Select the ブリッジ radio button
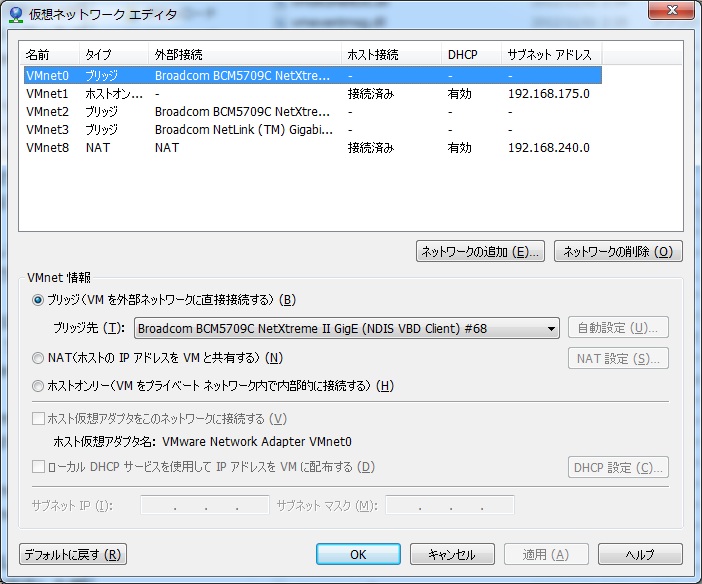Viewport: 702px width, 584px height. (38, 300)
